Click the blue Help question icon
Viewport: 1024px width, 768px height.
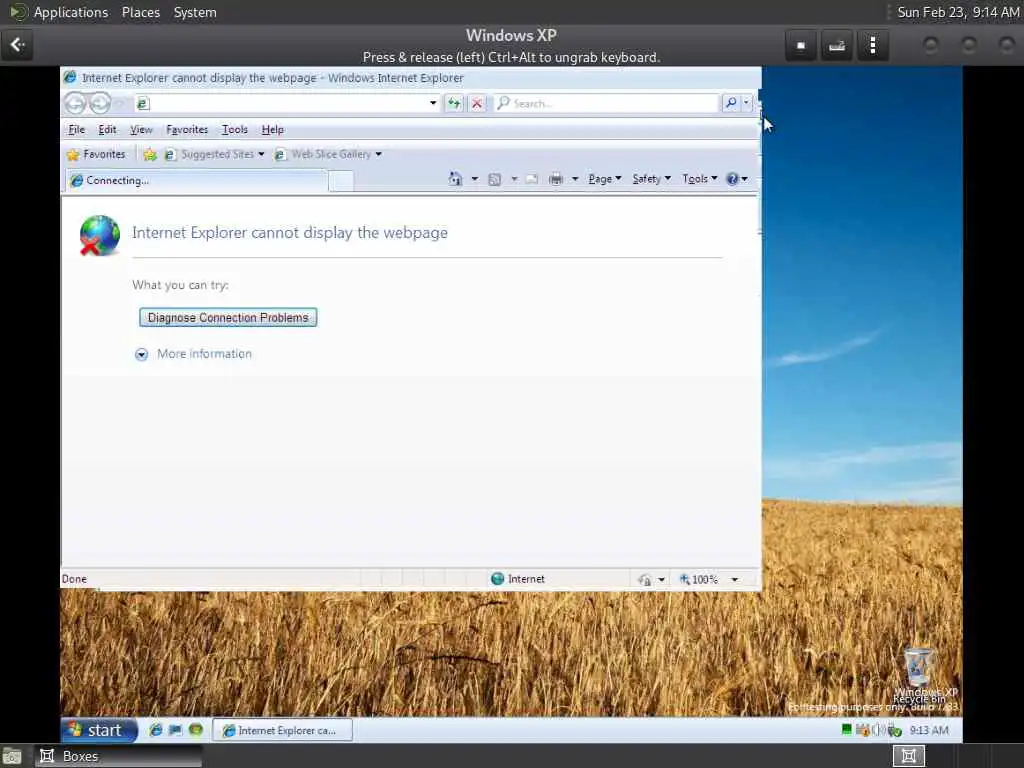[x=732, y=179]
